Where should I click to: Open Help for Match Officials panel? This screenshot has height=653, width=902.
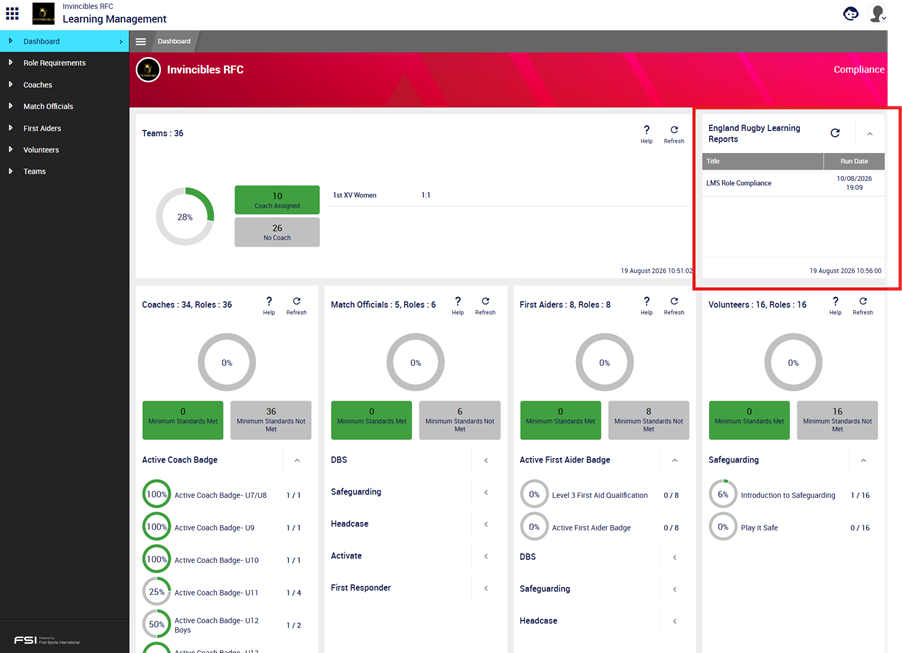(x=457, y=305)
